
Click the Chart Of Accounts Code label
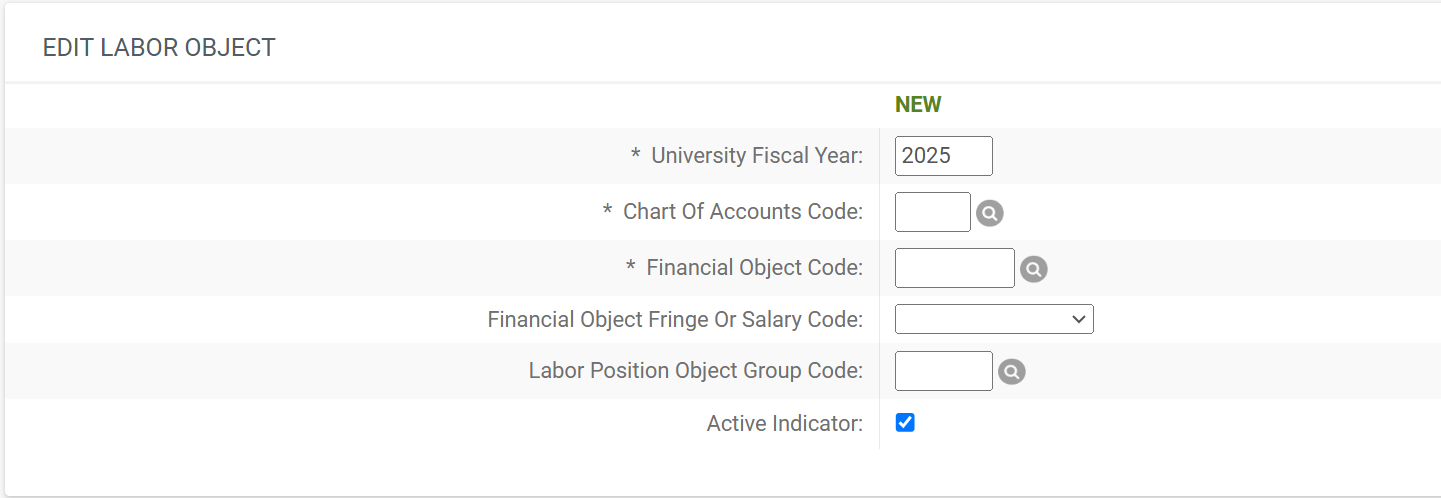pyautogui.click(x=742, y=212)
